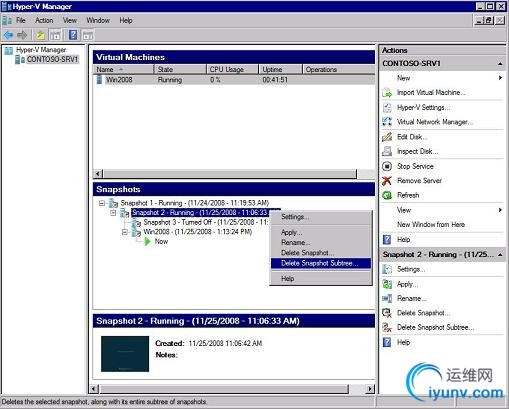Expand the New submenu arrow
This screenshot has height=409, width=509.
point(500,78)
